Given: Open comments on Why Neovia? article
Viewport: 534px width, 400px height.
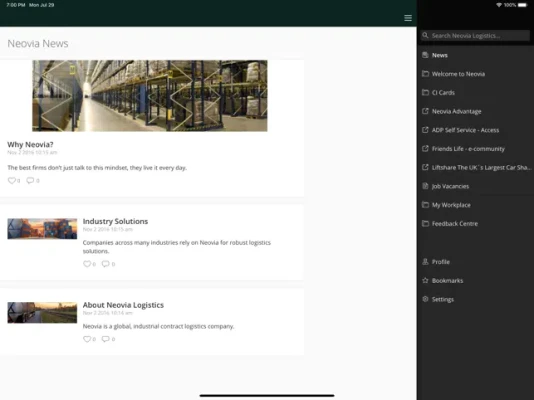Looking at the screenshot, I should pyautogui.click(x=30, y=180).
